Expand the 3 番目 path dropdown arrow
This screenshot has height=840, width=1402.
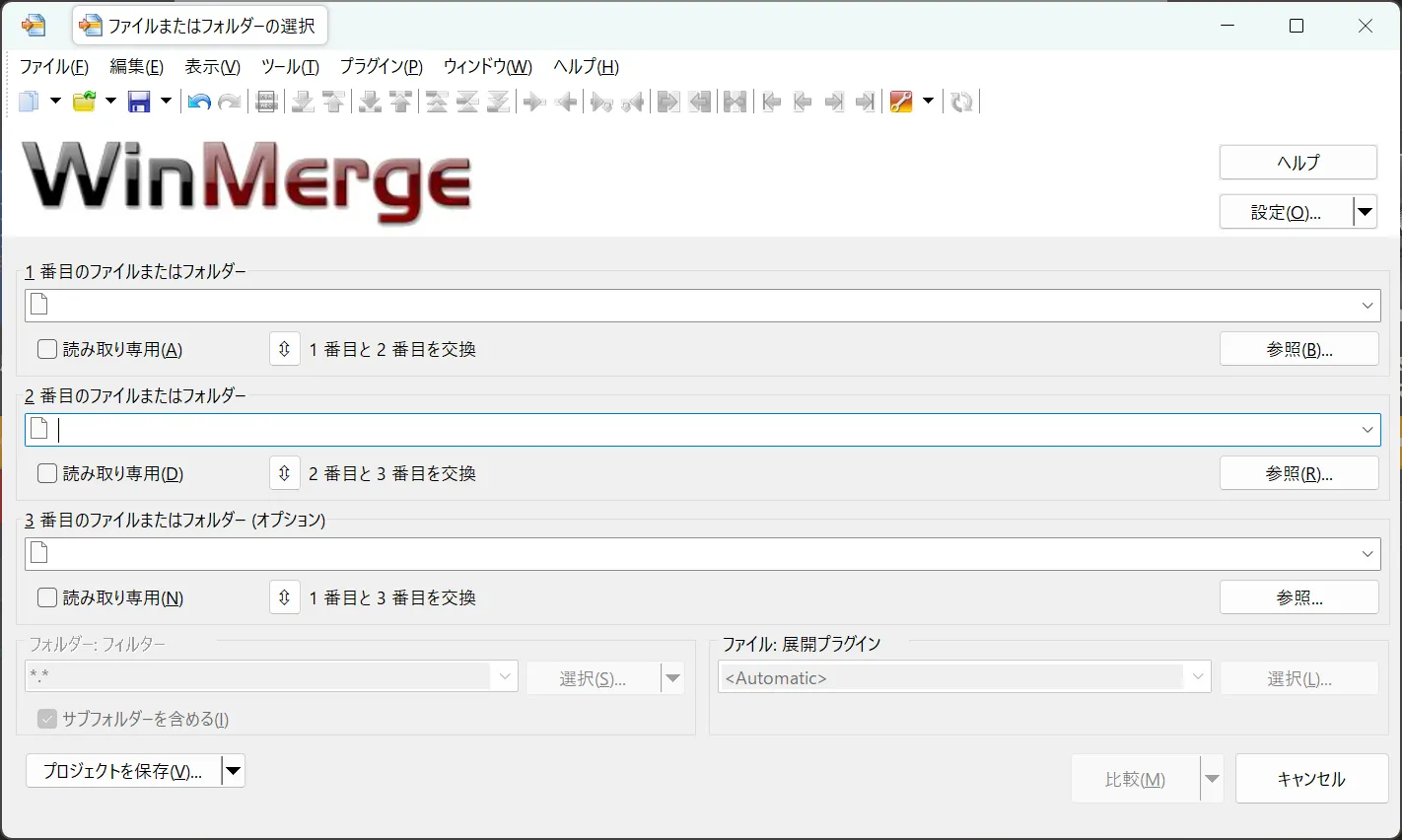(1367, 554)
